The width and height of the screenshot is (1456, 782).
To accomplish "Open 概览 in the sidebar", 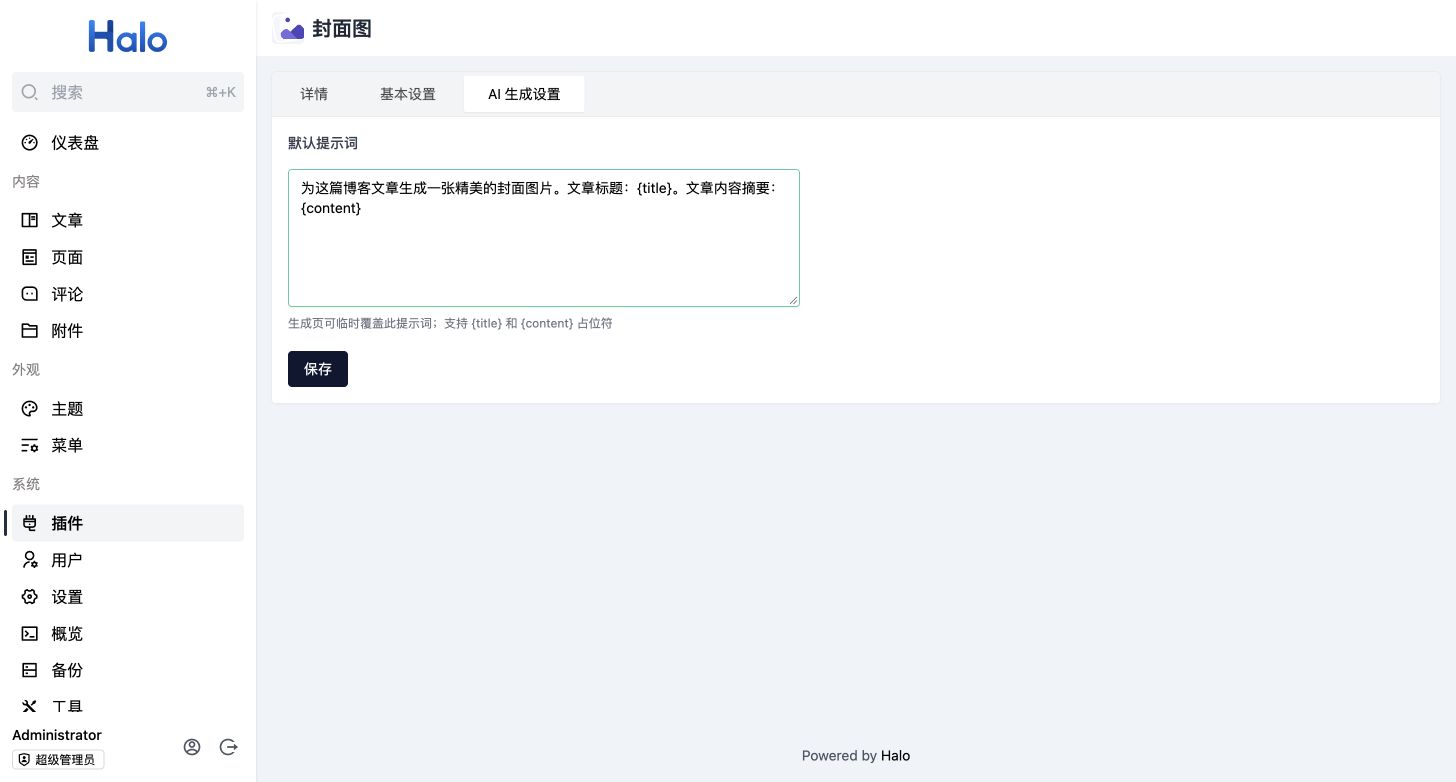I will [128, 634].
